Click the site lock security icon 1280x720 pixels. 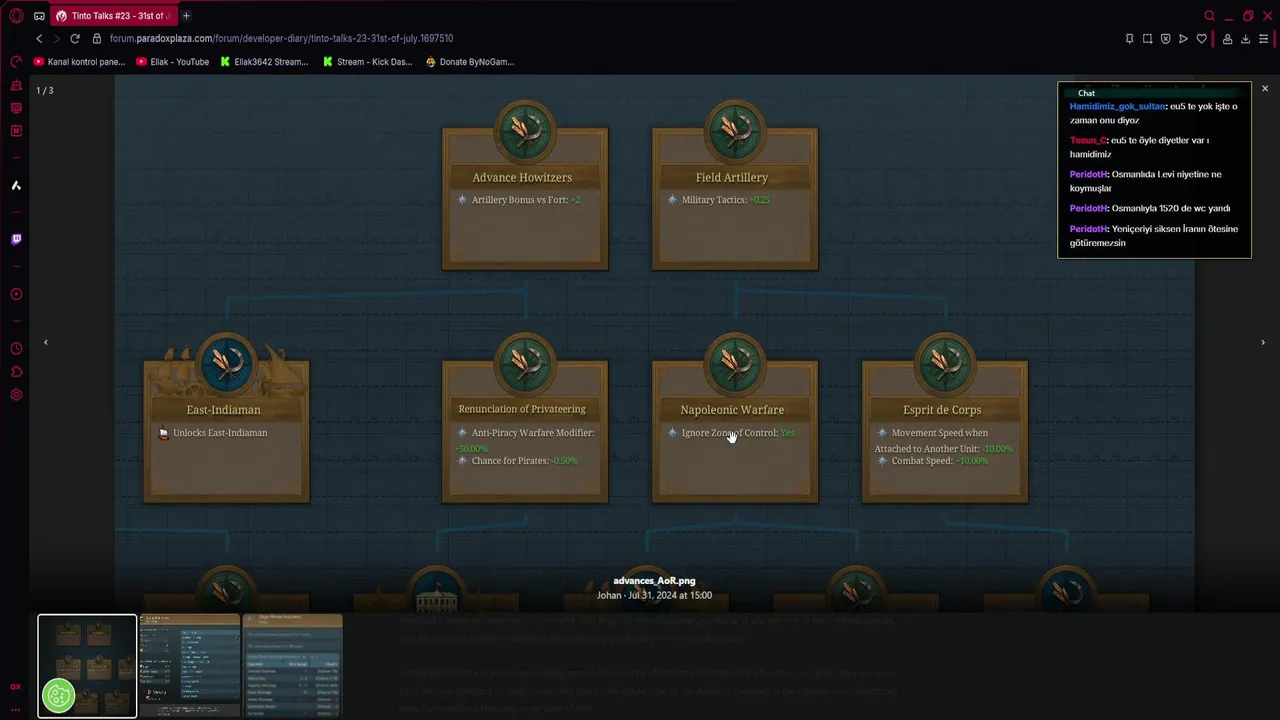[97, 38]
